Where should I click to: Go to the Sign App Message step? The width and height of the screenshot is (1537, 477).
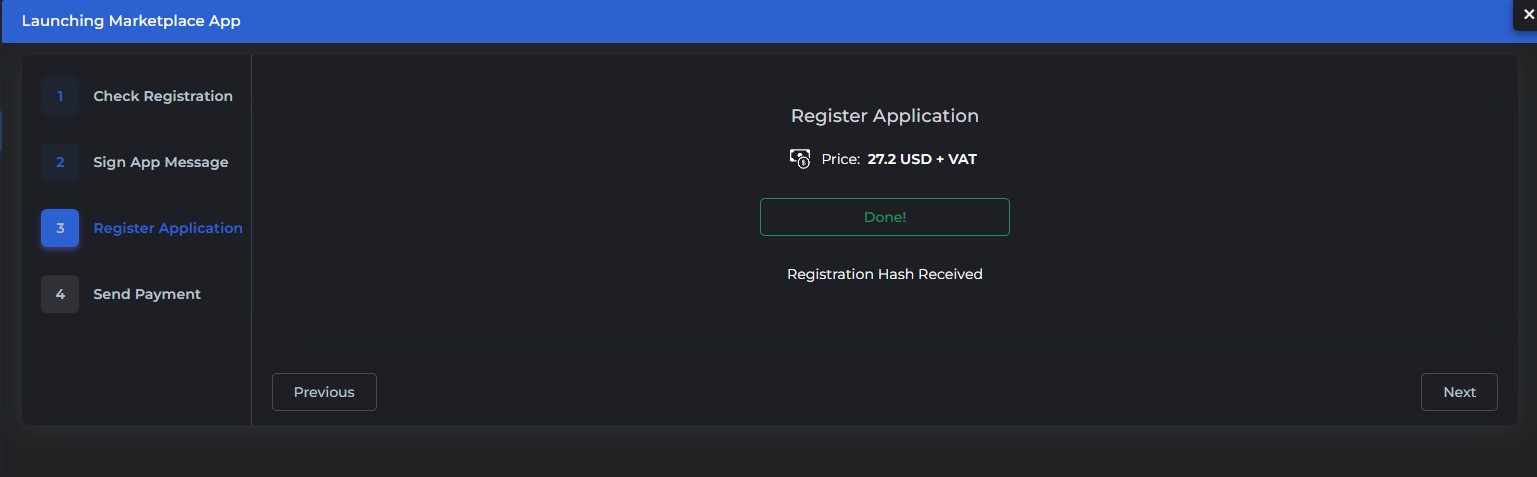[161, 162]
